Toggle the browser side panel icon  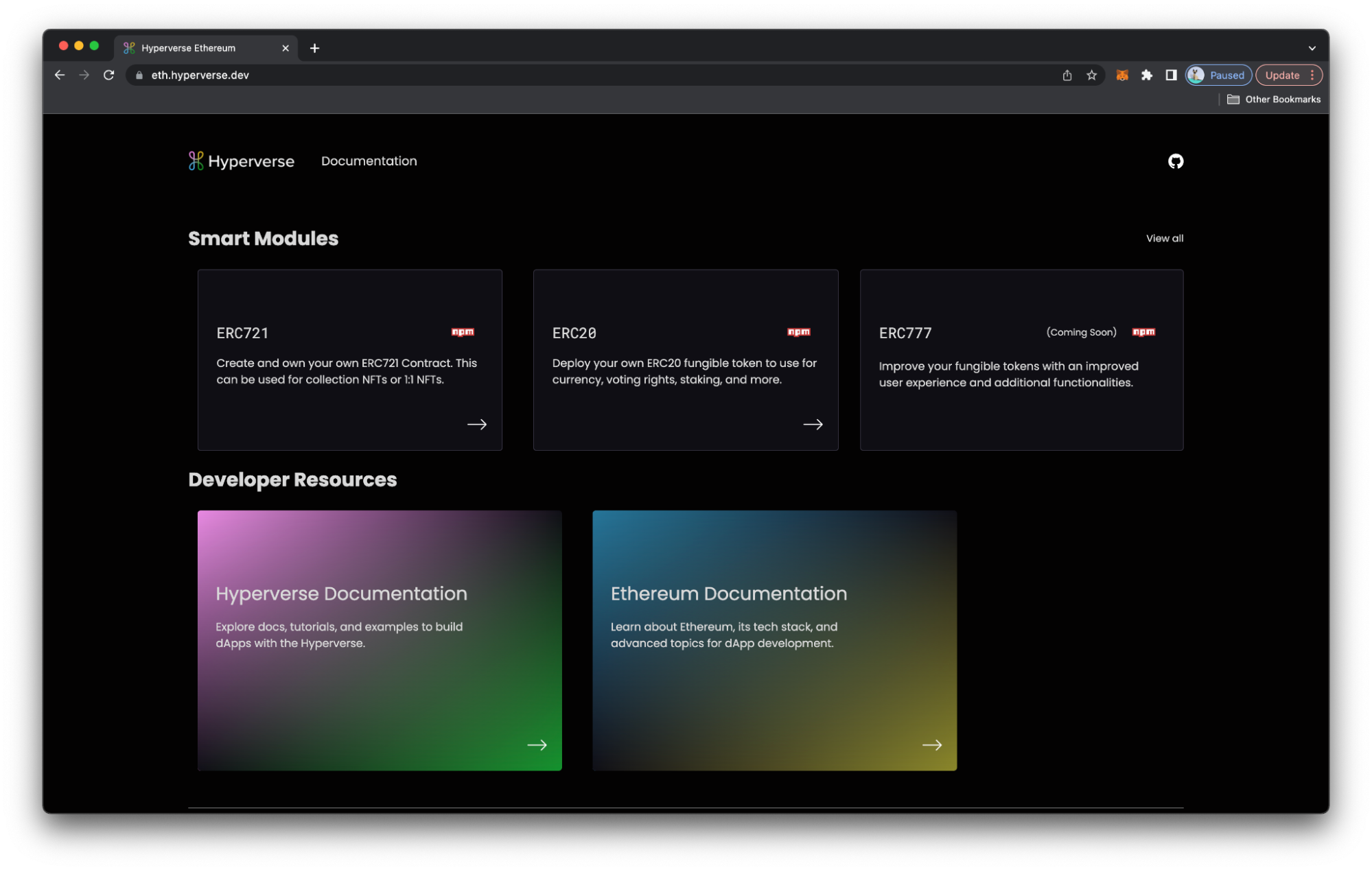pos(1171,75)
